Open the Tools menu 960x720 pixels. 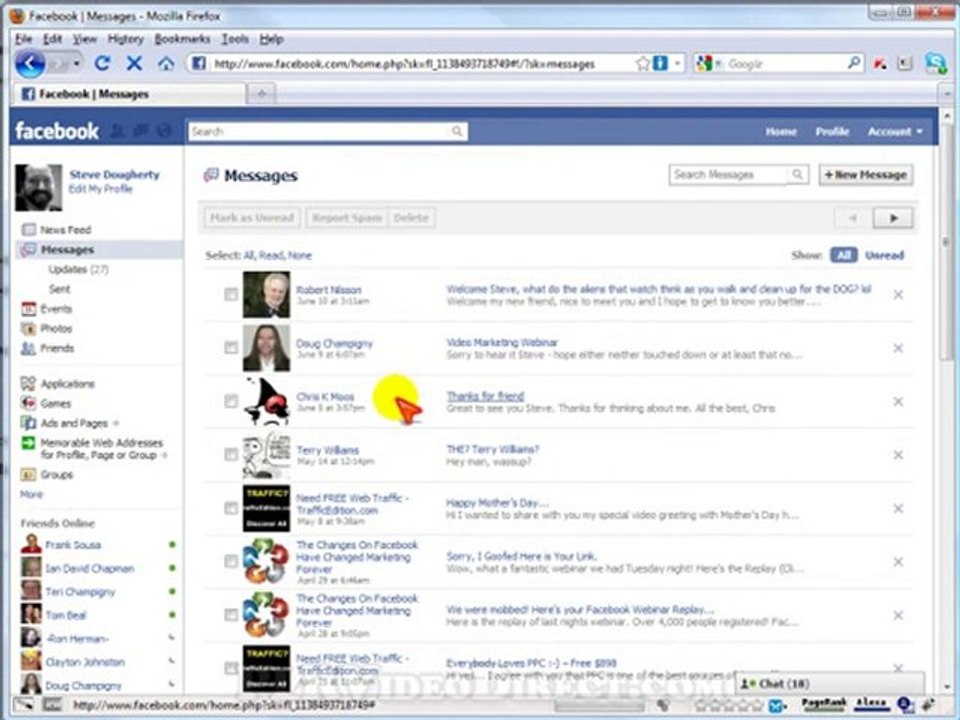coord(234,39)
